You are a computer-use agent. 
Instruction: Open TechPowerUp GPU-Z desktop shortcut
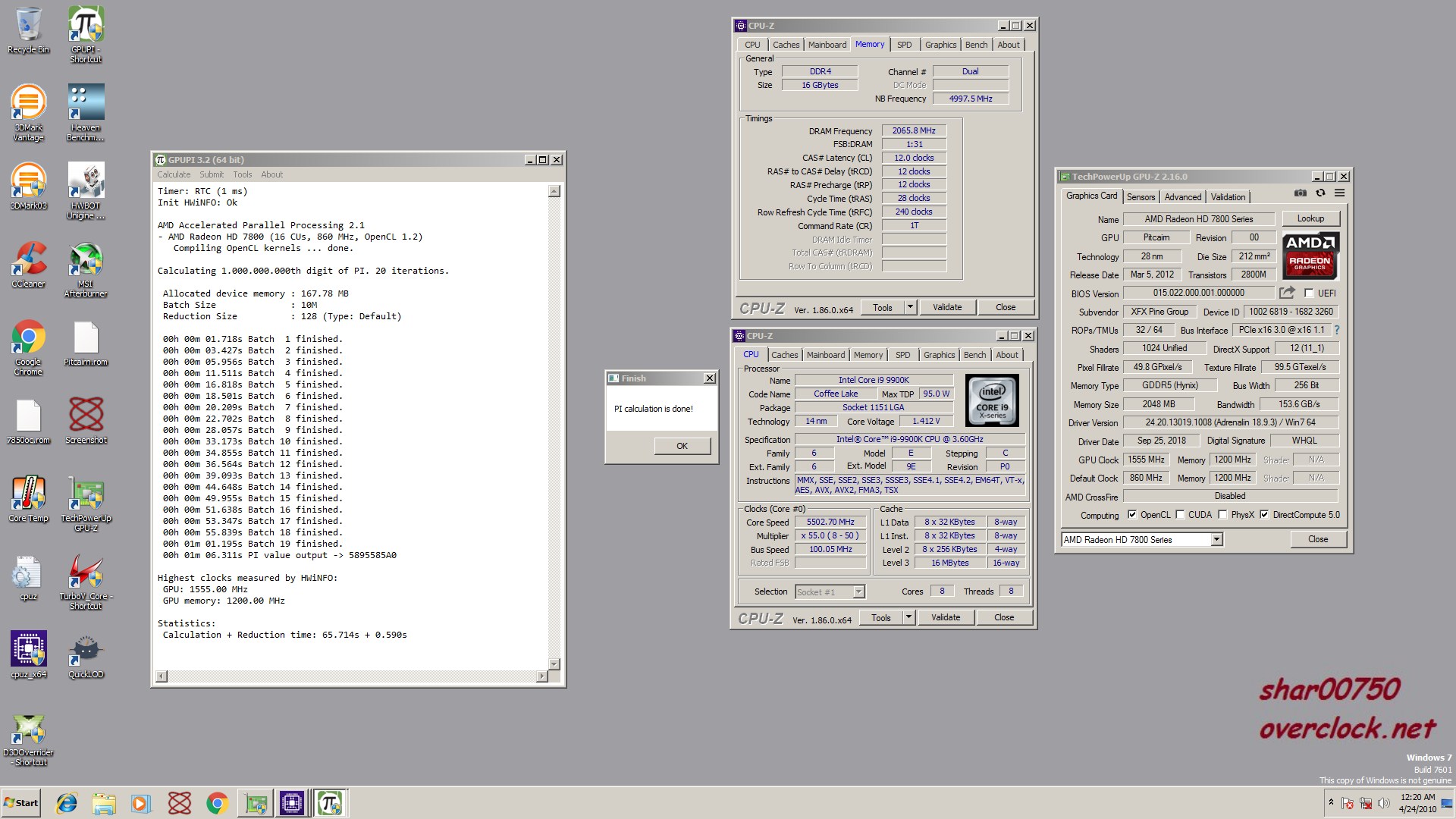[x=86, y=504]
